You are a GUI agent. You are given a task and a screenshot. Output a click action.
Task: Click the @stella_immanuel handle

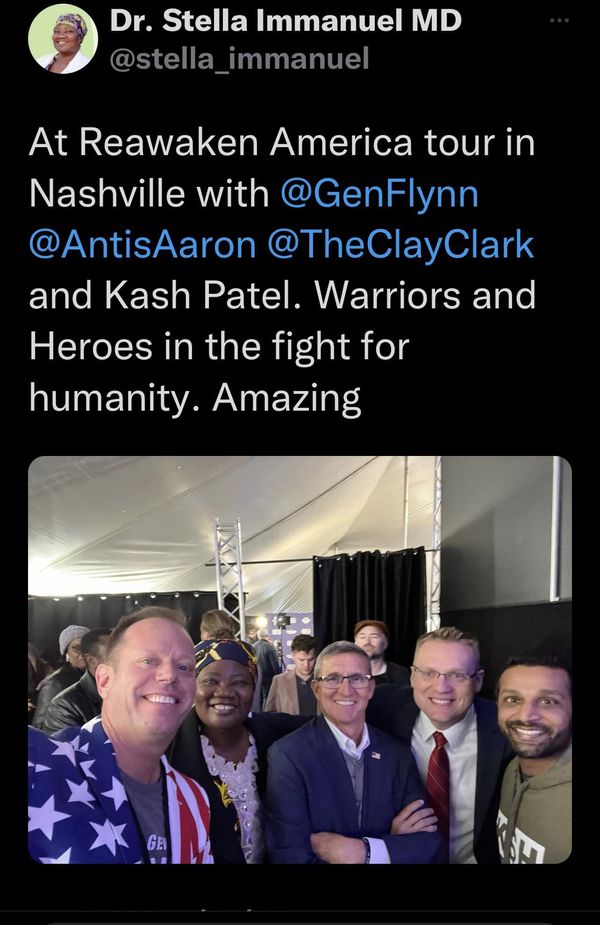240,60
